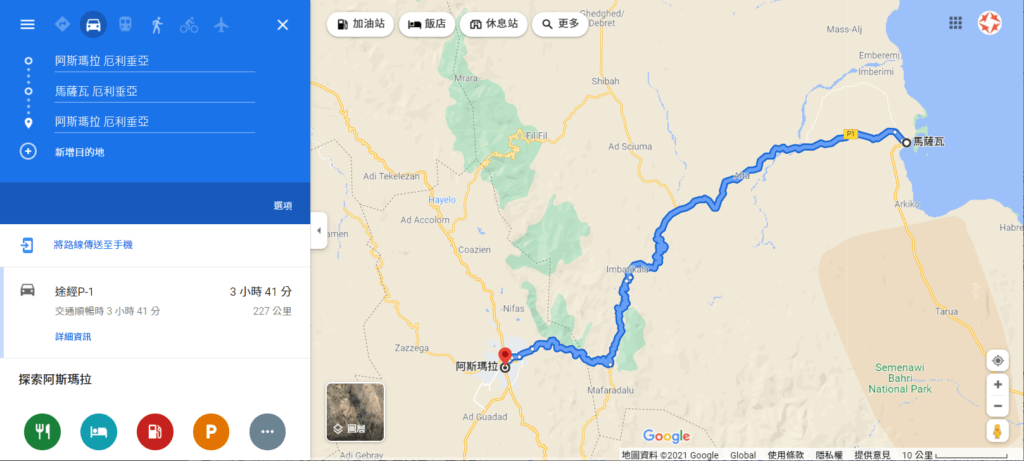Search nearby restaurants with green icon
The image size is (1024, 461).
point(42,432)
